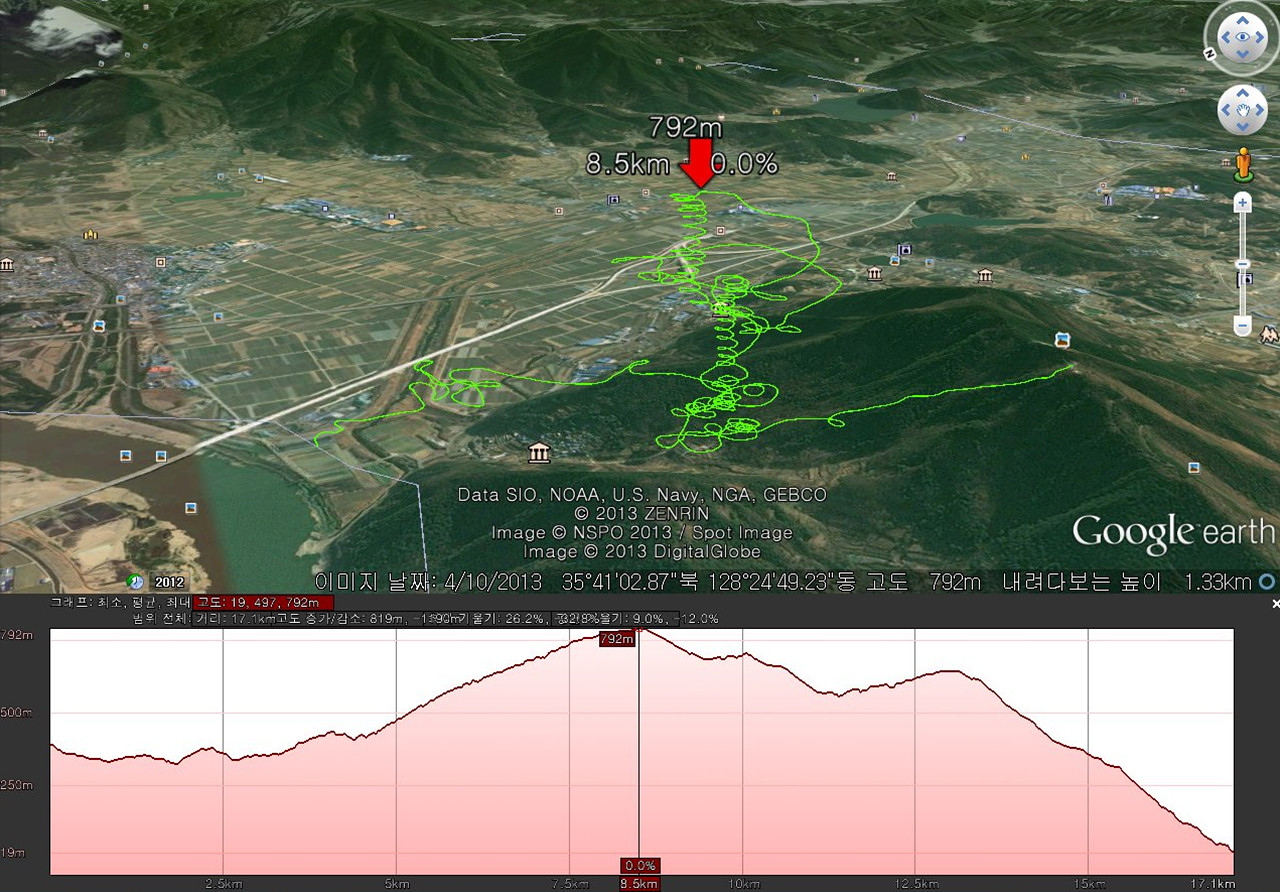This screenshot has width=1280, height=892.
Task: Click the 12.5km tick on distance axis
Action: pos(918,884)
